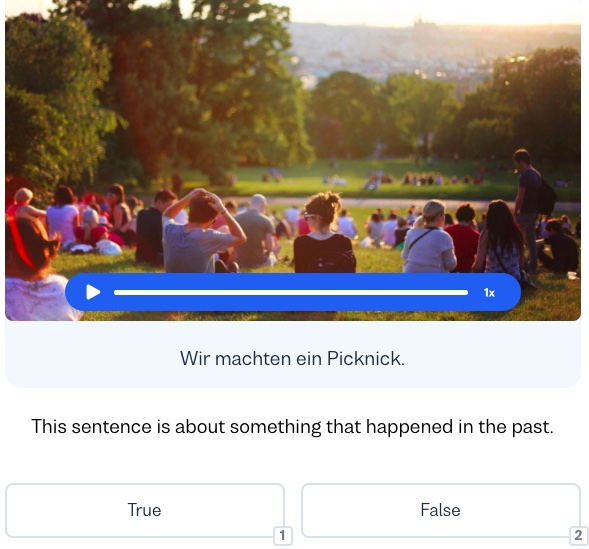
Task: Click the statement about something in the past
Action: [292, 427]
